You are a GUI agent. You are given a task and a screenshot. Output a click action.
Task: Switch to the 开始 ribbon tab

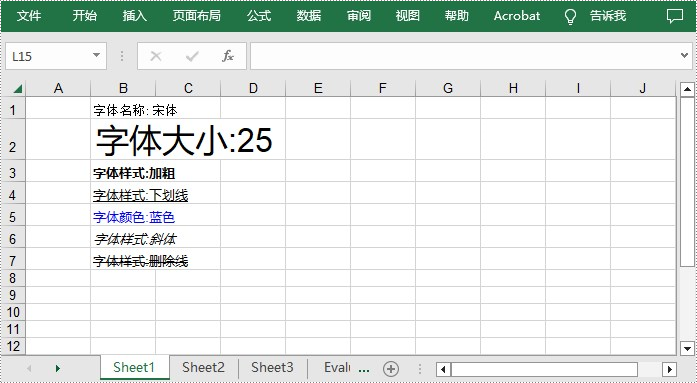(x=84, y=16)
